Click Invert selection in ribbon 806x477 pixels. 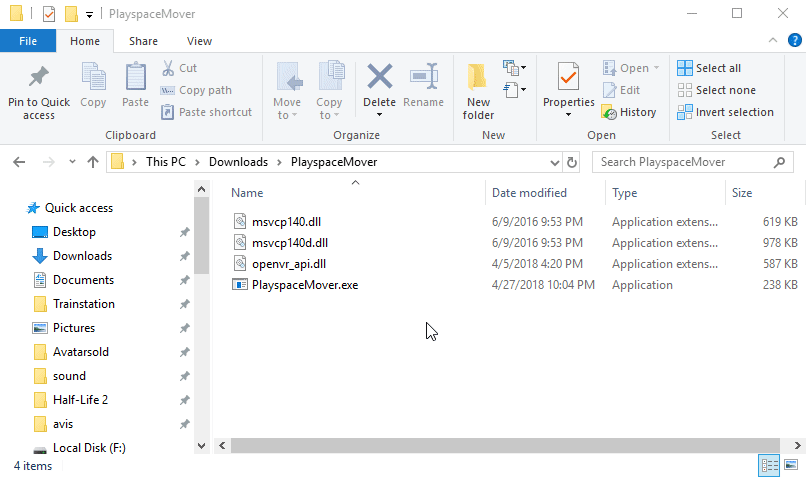point(725,112)
